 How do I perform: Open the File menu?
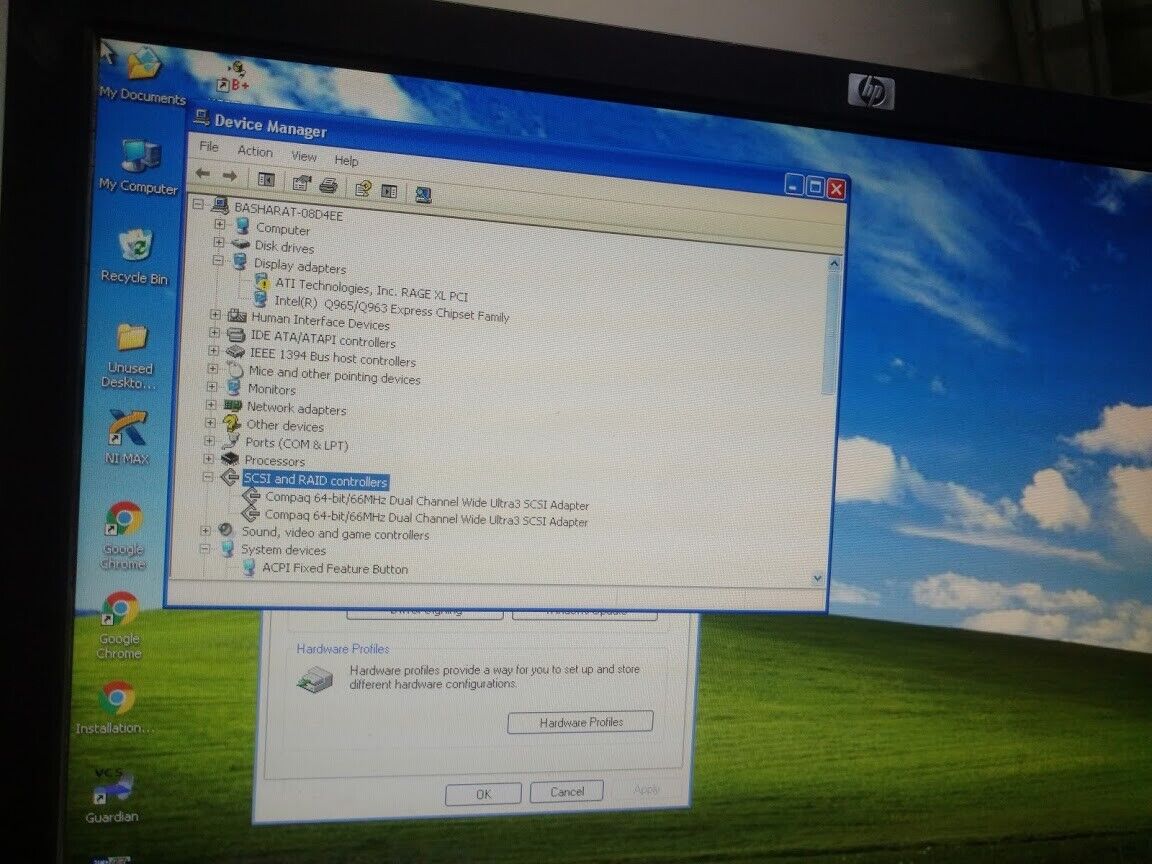(209, 146)
